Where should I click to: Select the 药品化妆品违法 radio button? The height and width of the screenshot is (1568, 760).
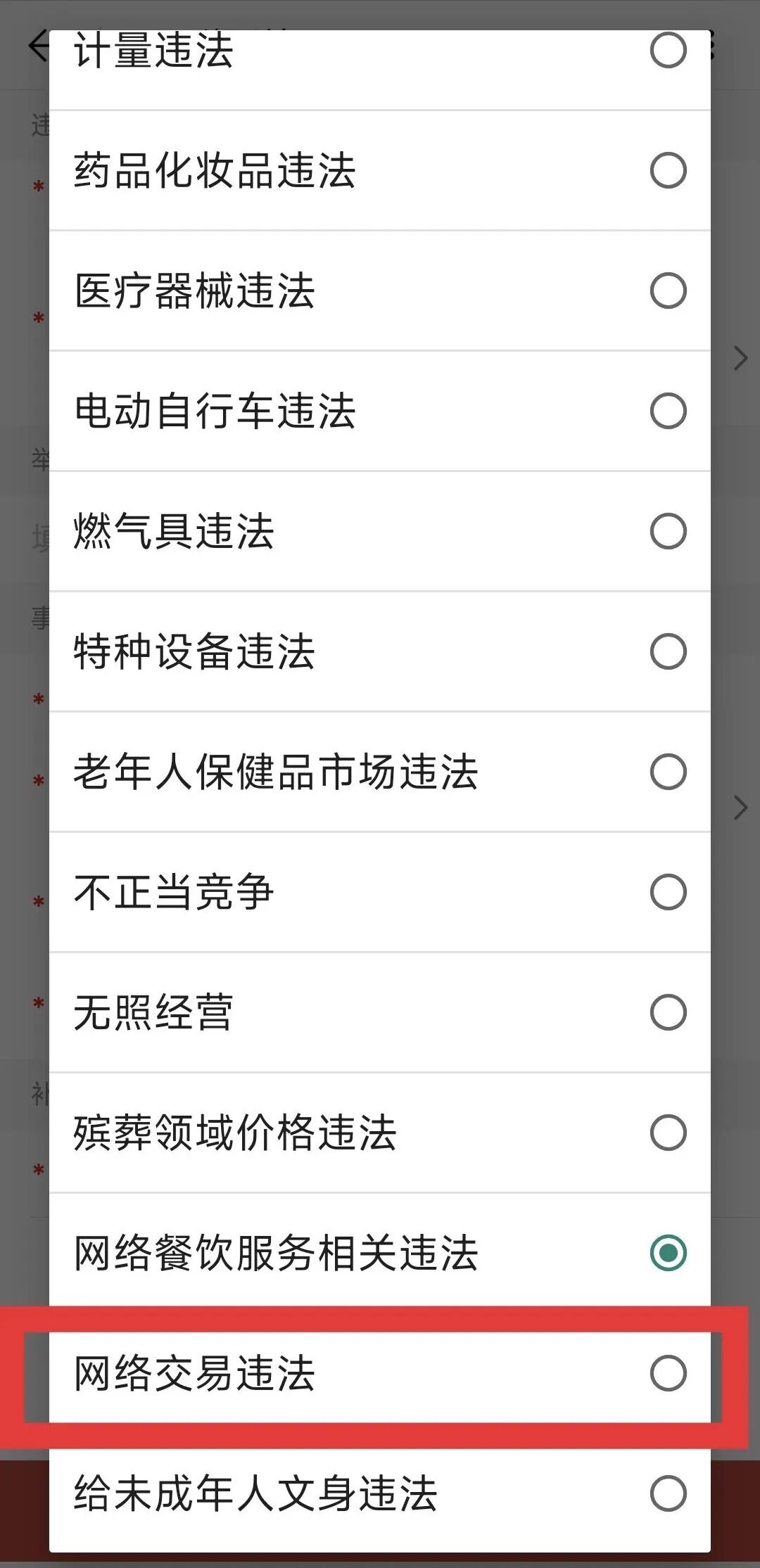point(668,170)
